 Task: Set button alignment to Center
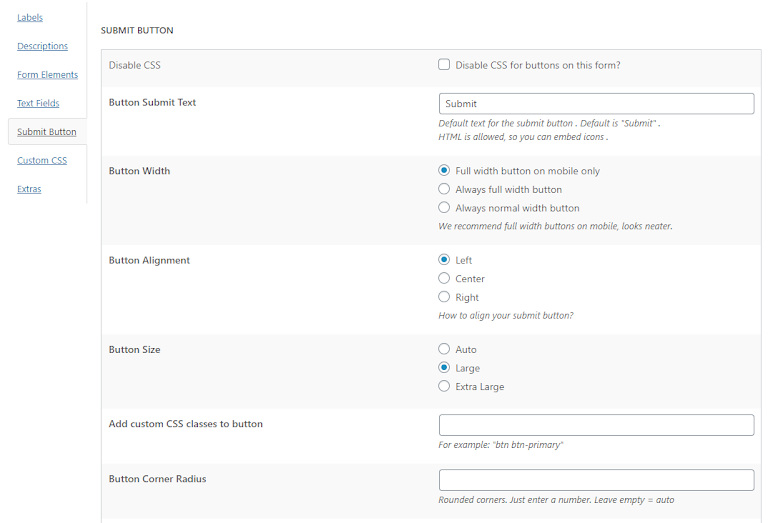(444, 279)
